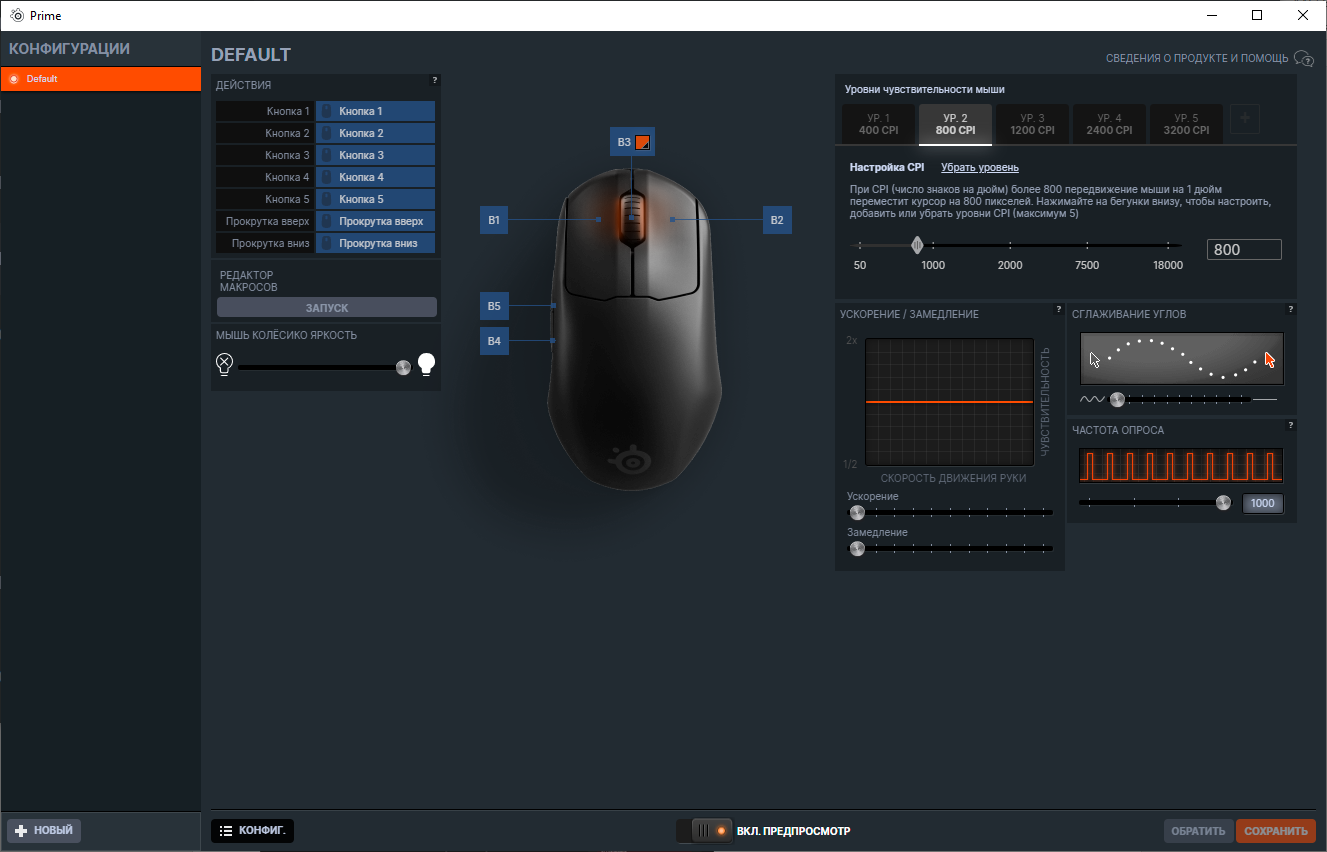
Task: Click the Кнопка 1 row label
Action: click(265, 111)
